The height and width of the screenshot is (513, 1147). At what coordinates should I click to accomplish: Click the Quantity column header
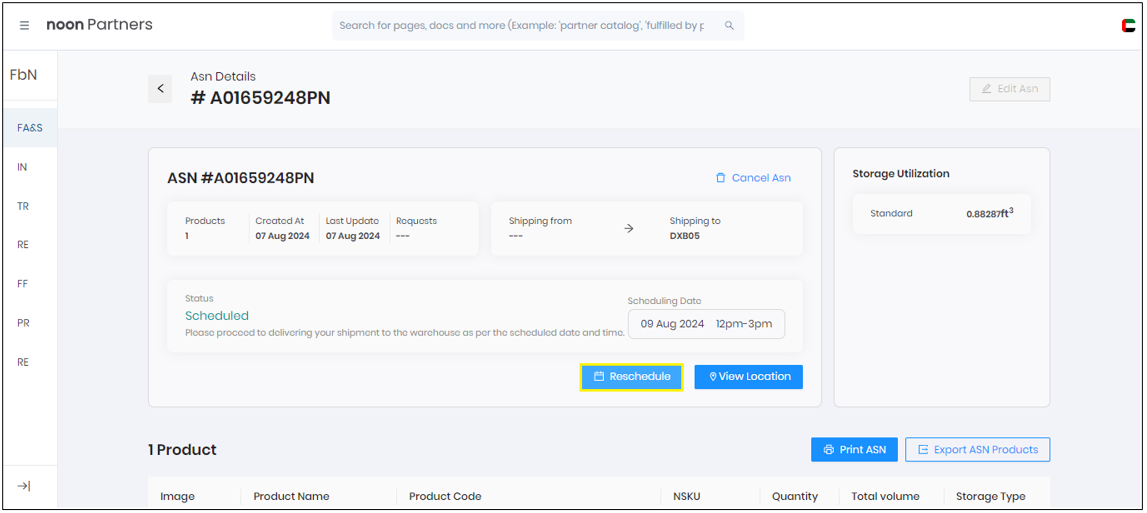[794, 496]
